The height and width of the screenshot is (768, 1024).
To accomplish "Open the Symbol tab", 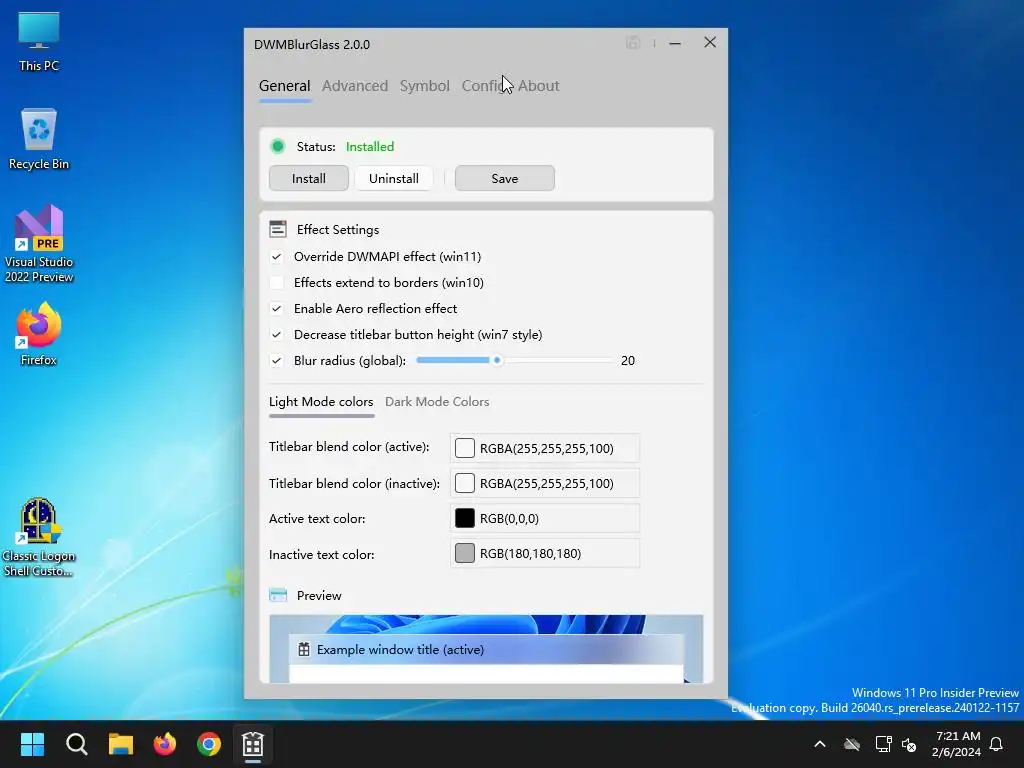I will 424,86.
